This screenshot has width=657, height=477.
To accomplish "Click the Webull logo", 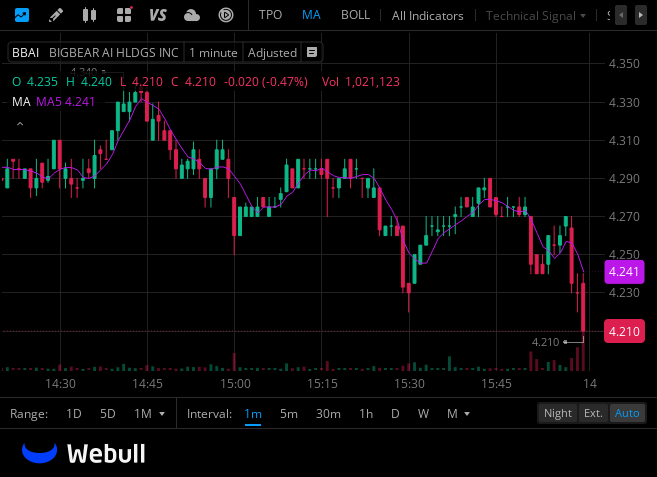I will click(84, 453).
